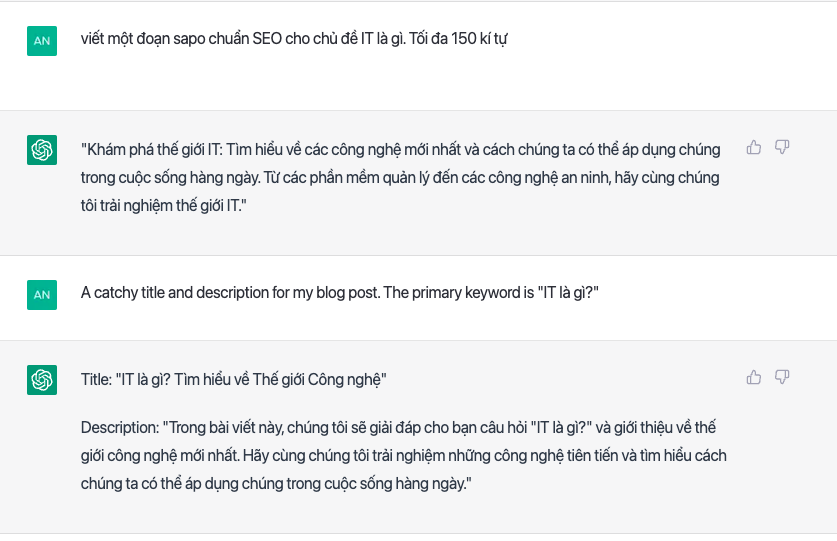This screenshot has width=837, height=541.
Task: Dislike the first sapo reply with thumbs down
Action: 782,148
